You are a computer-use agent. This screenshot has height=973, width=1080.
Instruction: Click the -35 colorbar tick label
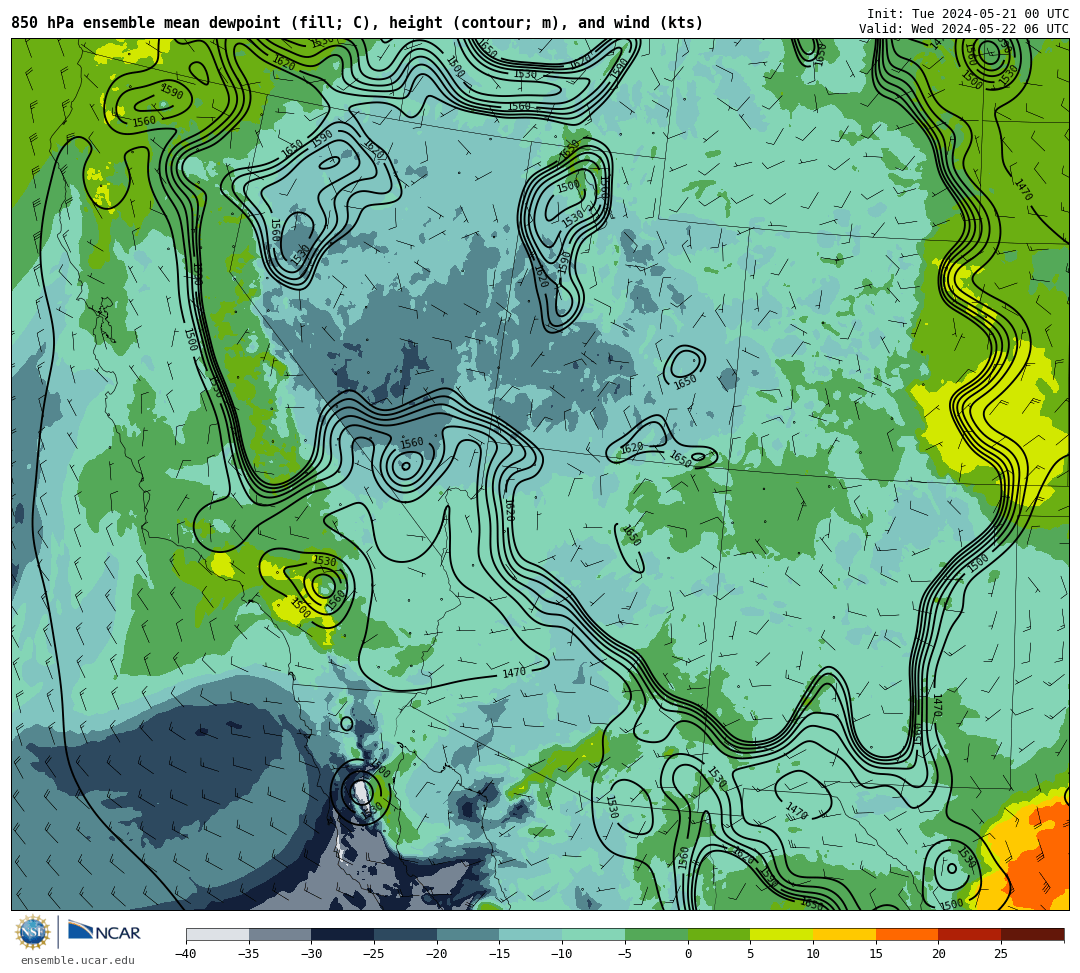[249, 954]
